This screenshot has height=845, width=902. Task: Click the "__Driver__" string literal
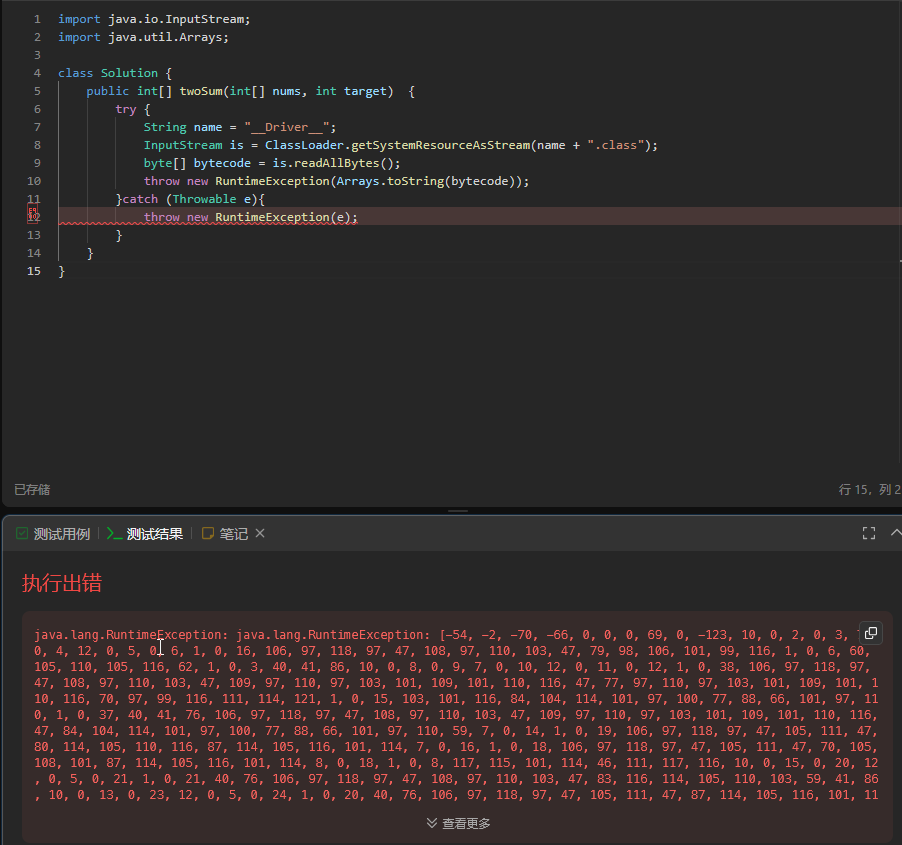(x=286, y=127)
